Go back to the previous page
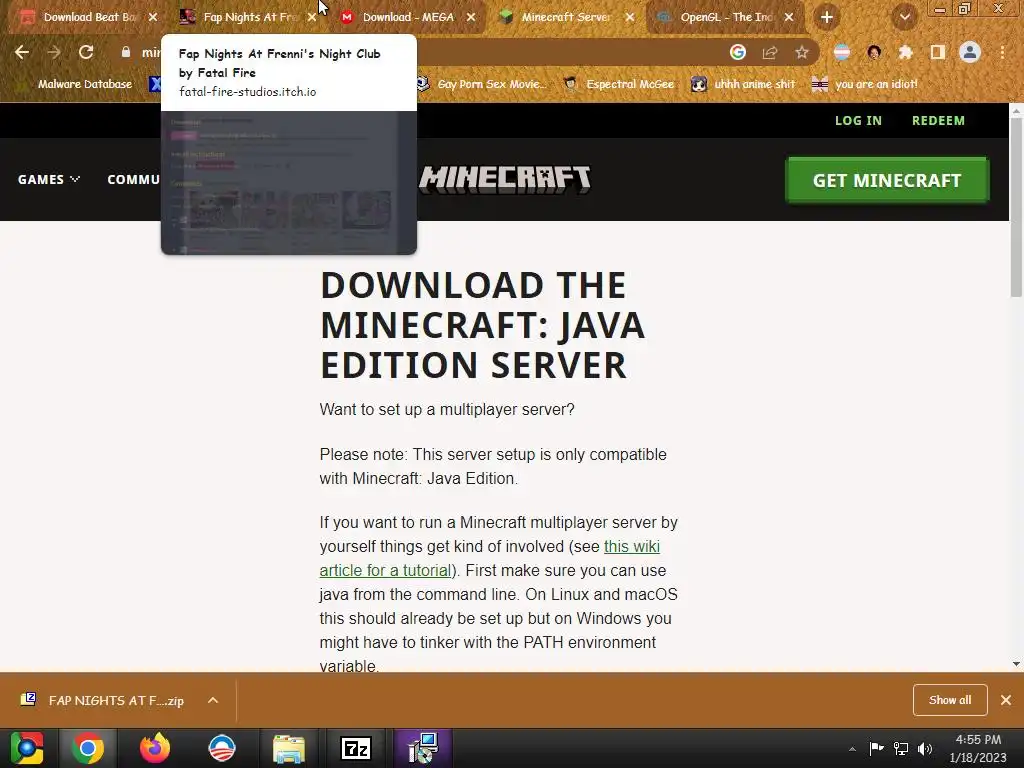 22,52
